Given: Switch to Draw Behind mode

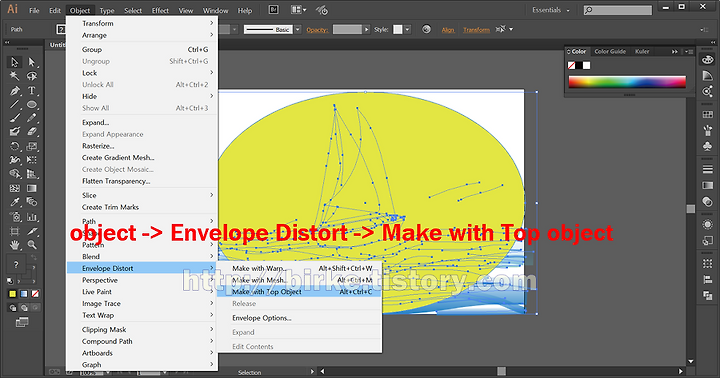Looking at the screenshot, I should (x=23, y=308).
